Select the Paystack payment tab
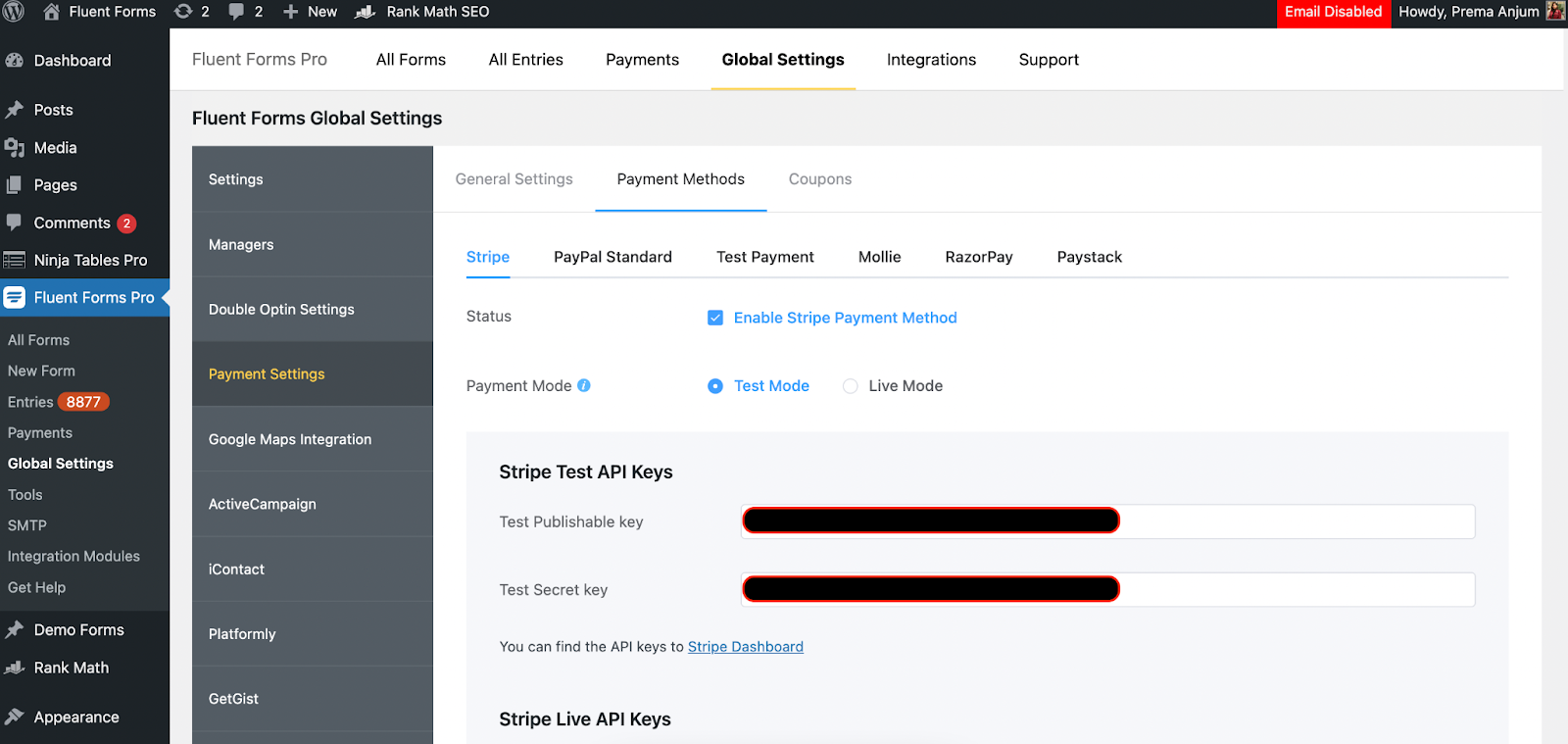This screenshot has width=1568, height=744. pyautogui.click(x=1090, y=257)
